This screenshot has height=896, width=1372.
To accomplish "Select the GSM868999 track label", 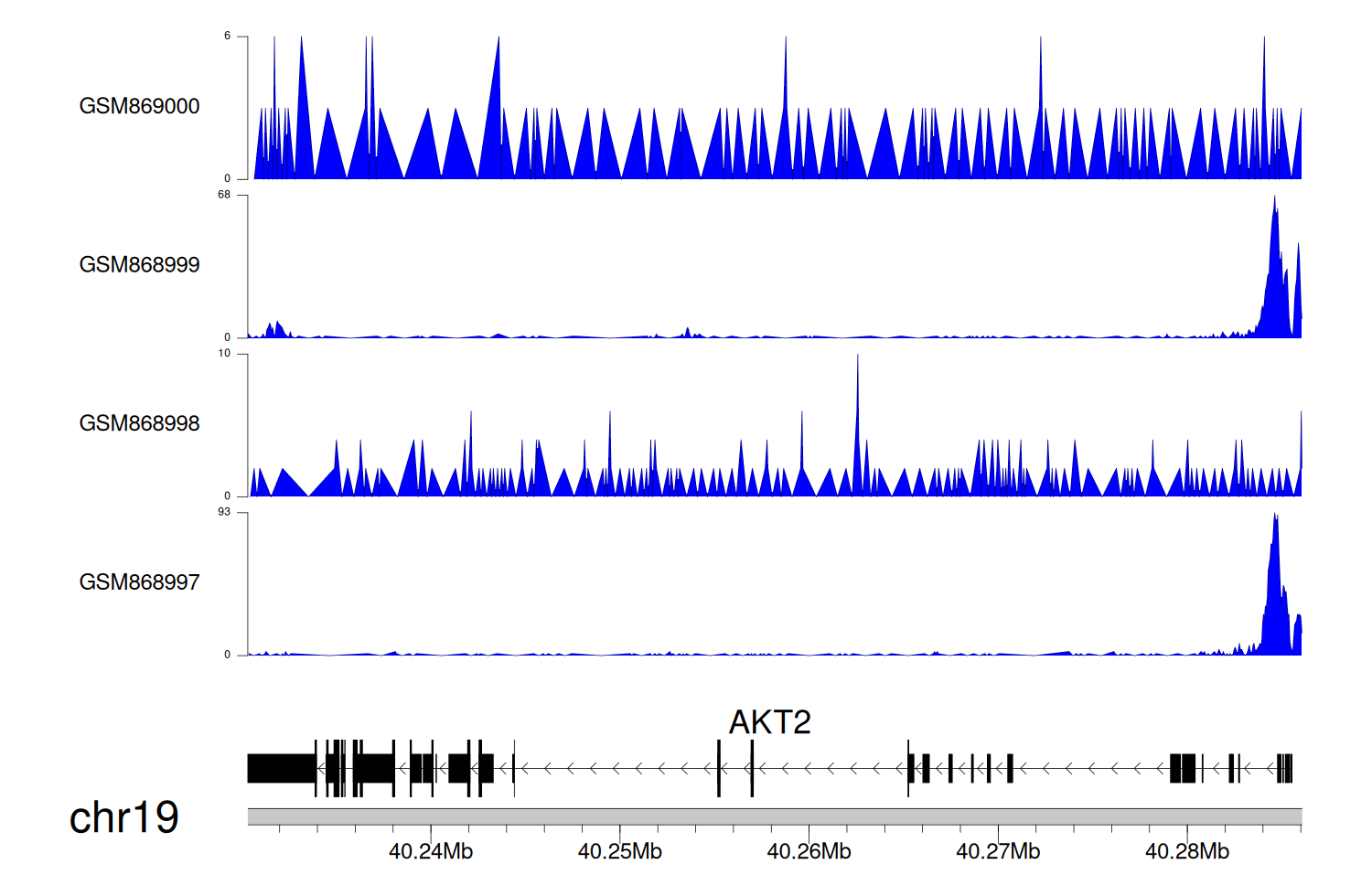I will pyautogui.click(x=139, y=265).
